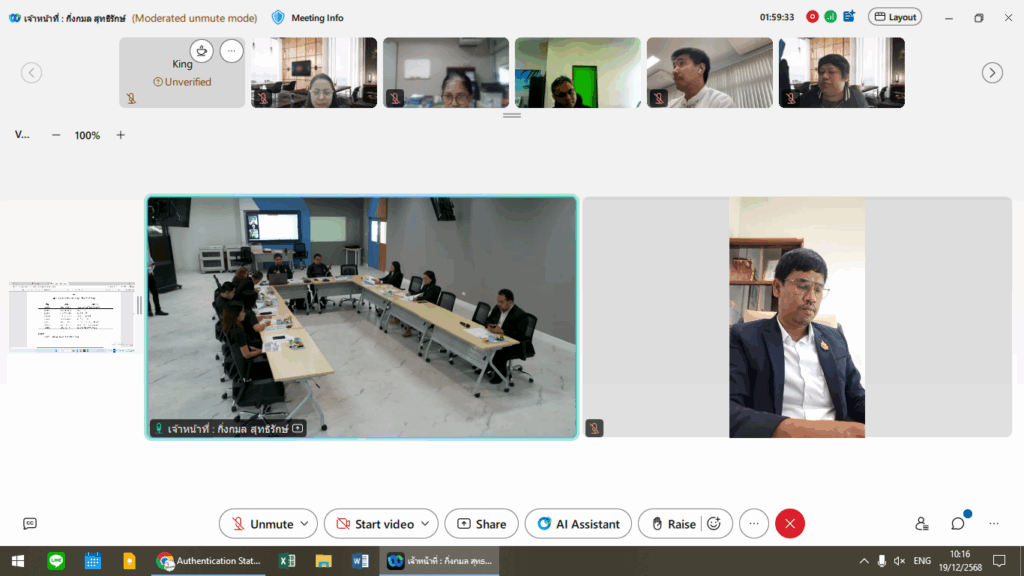Viewport: 1024px width, 576px height.
Task: Expand audio options arrow beside Unmute
Action: 305,524
